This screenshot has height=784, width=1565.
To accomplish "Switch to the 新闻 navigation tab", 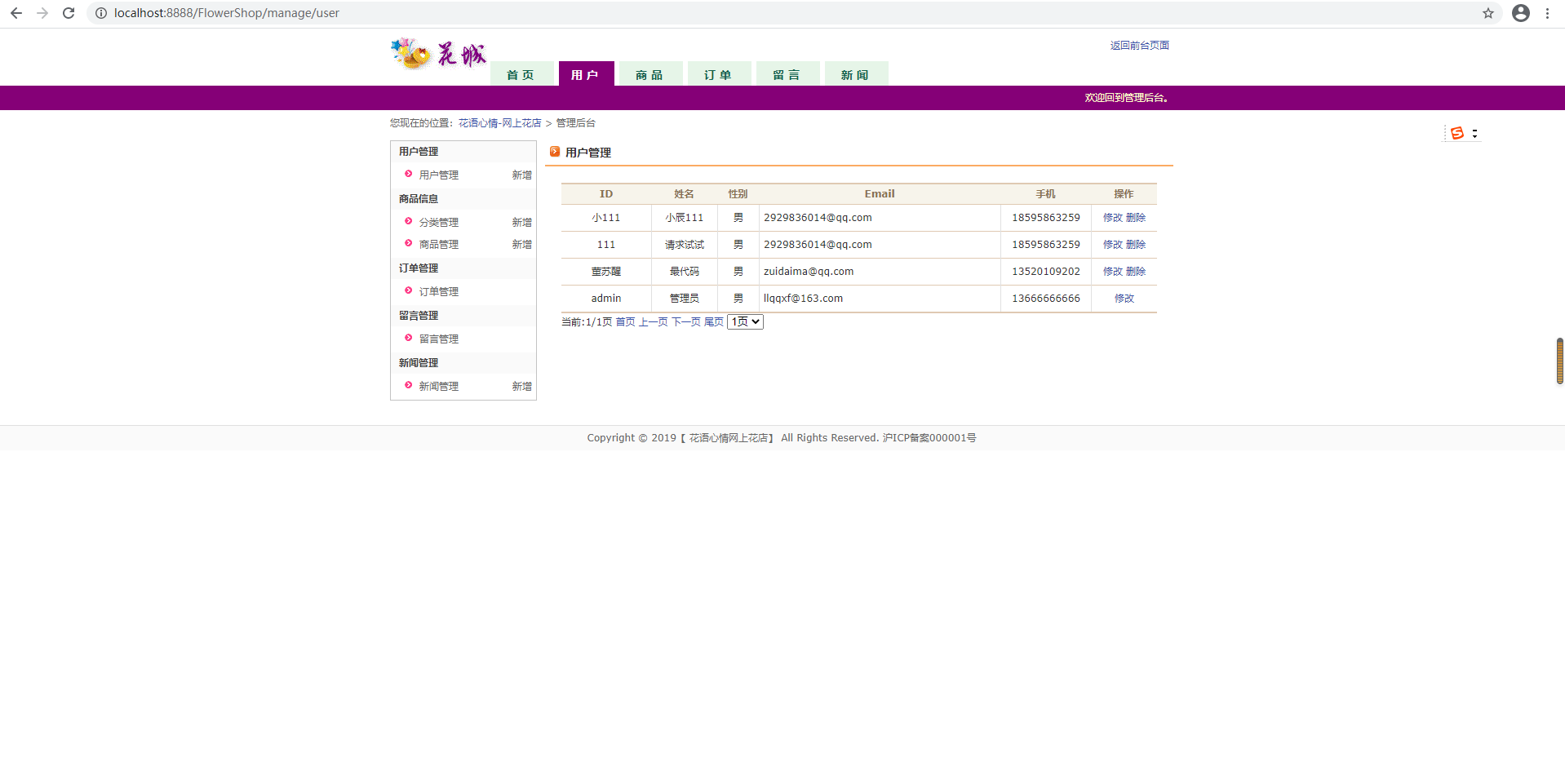I will [x=856, y=74].
